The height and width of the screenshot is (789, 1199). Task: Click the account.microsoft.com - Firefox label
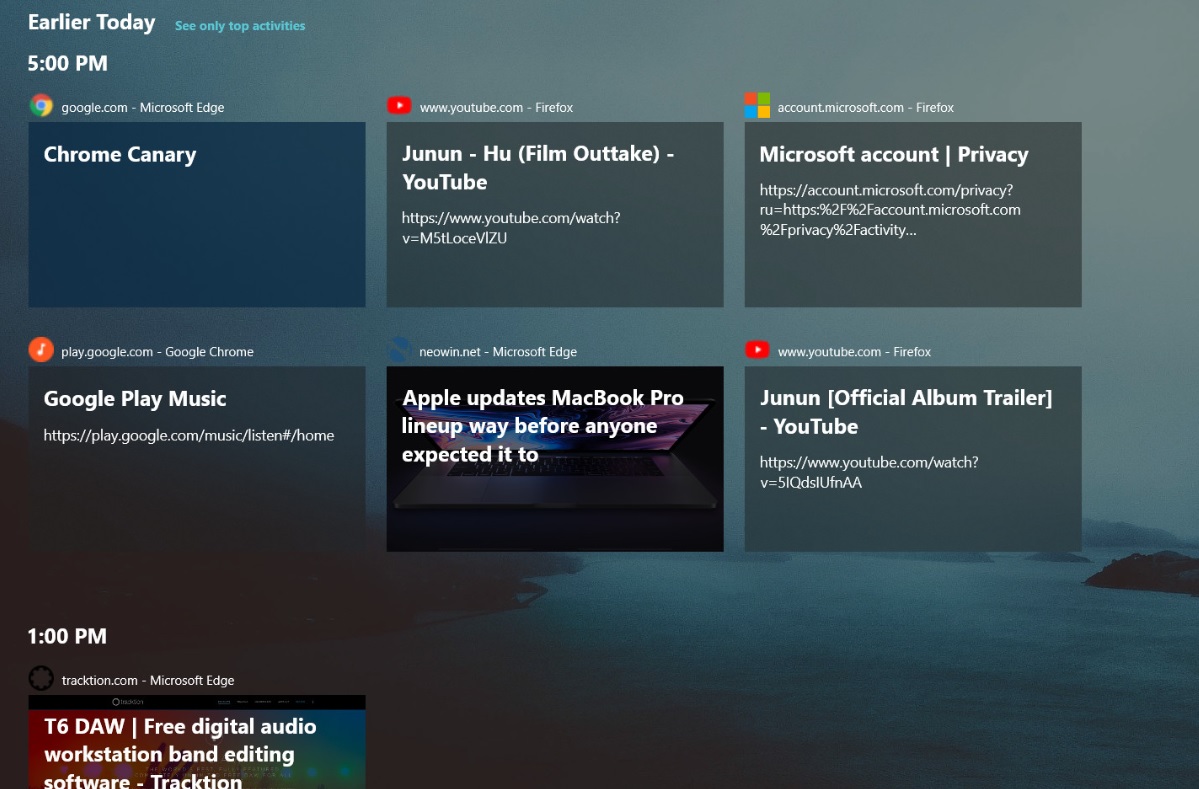point(866,108)
